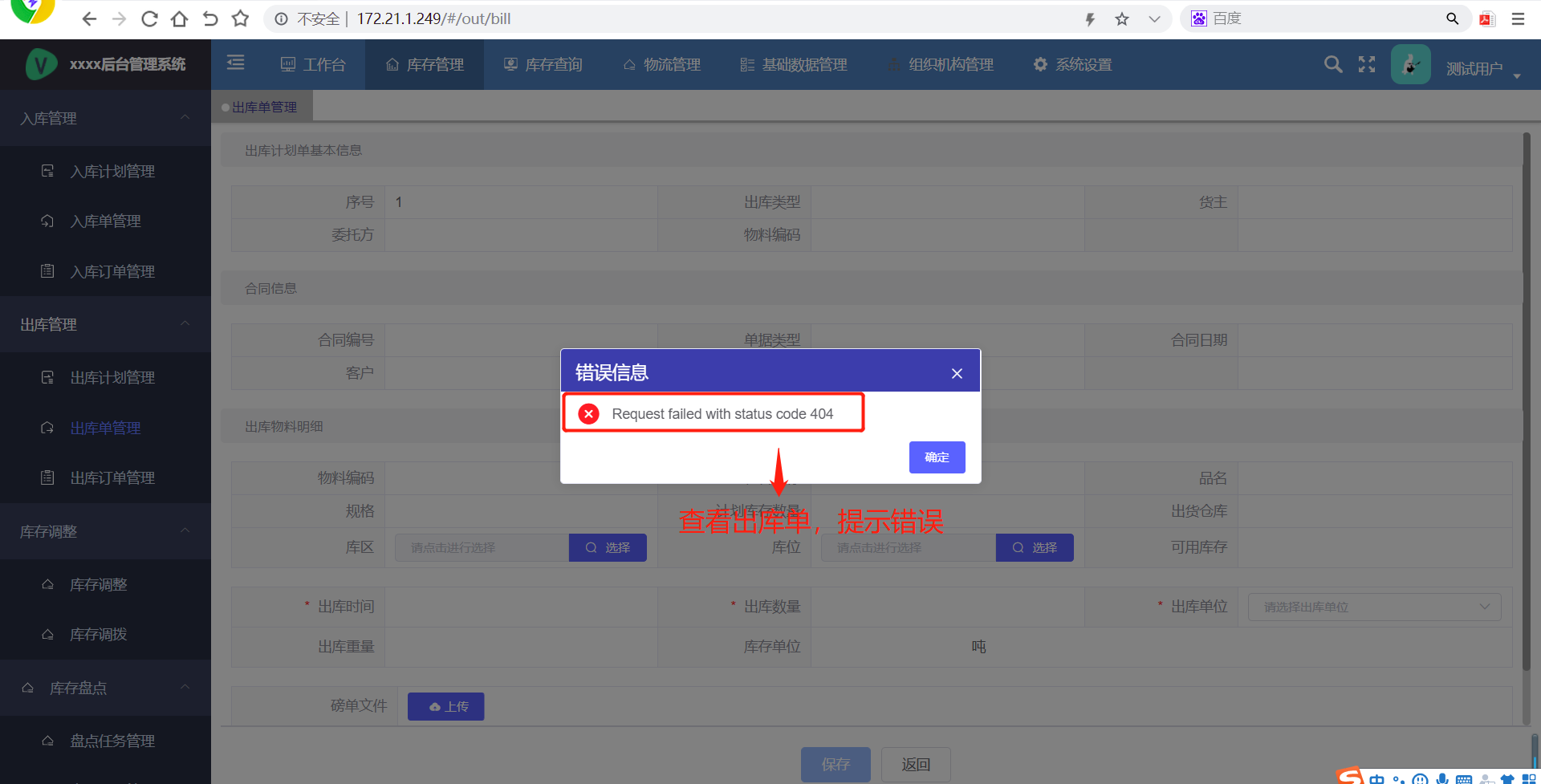Toggle fullscreen with expand icon
The image size is (1541, 784).
[1367, 64]
